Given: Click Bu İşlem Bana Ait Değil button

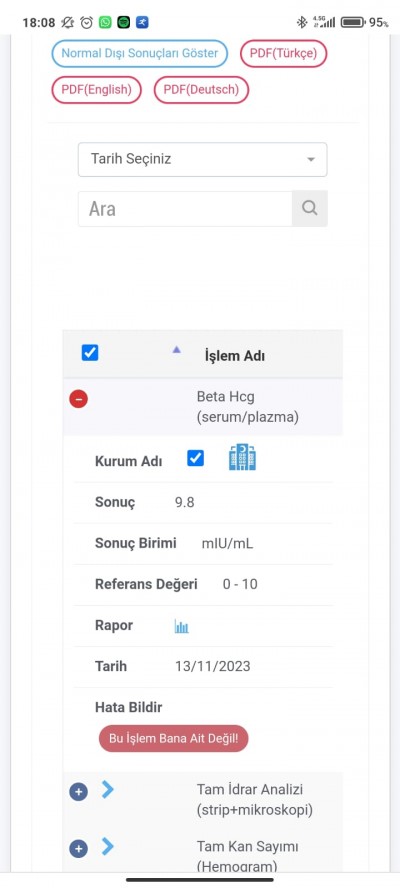Looking at the screenshot, I should coord(173,738).
